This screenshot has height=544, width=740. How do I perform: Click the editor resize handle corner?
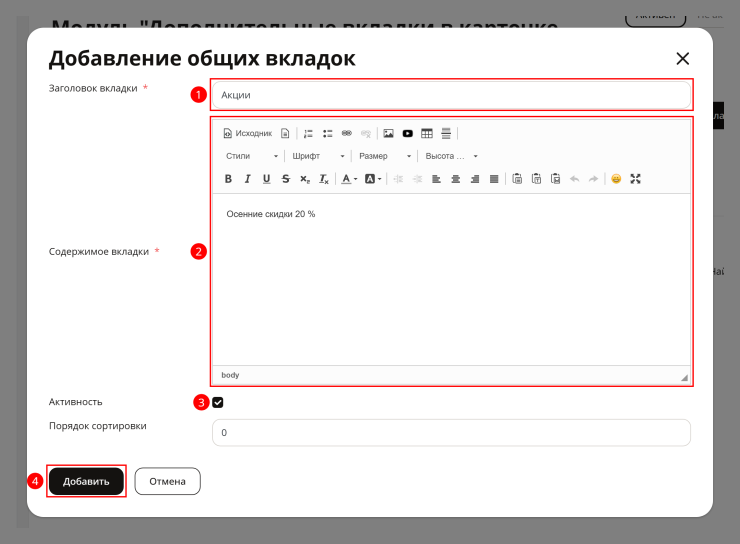click(x=684, y=377)
